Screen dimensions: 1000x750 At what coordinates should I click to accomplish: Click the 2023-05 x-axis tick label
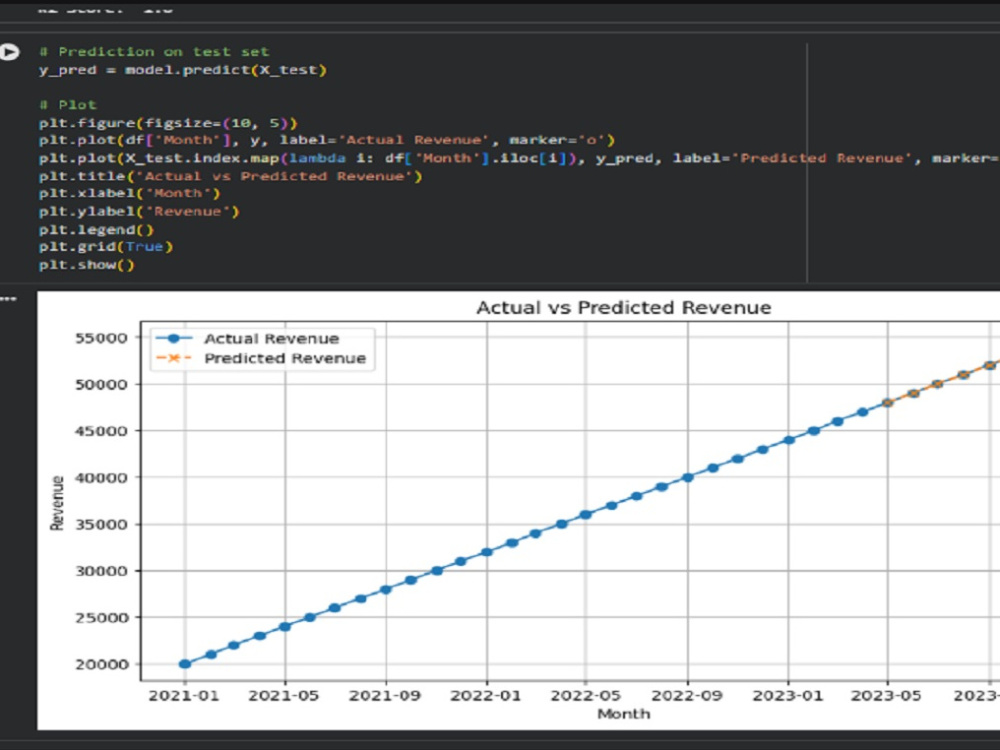pyautogui.click(x=886, y=695)
